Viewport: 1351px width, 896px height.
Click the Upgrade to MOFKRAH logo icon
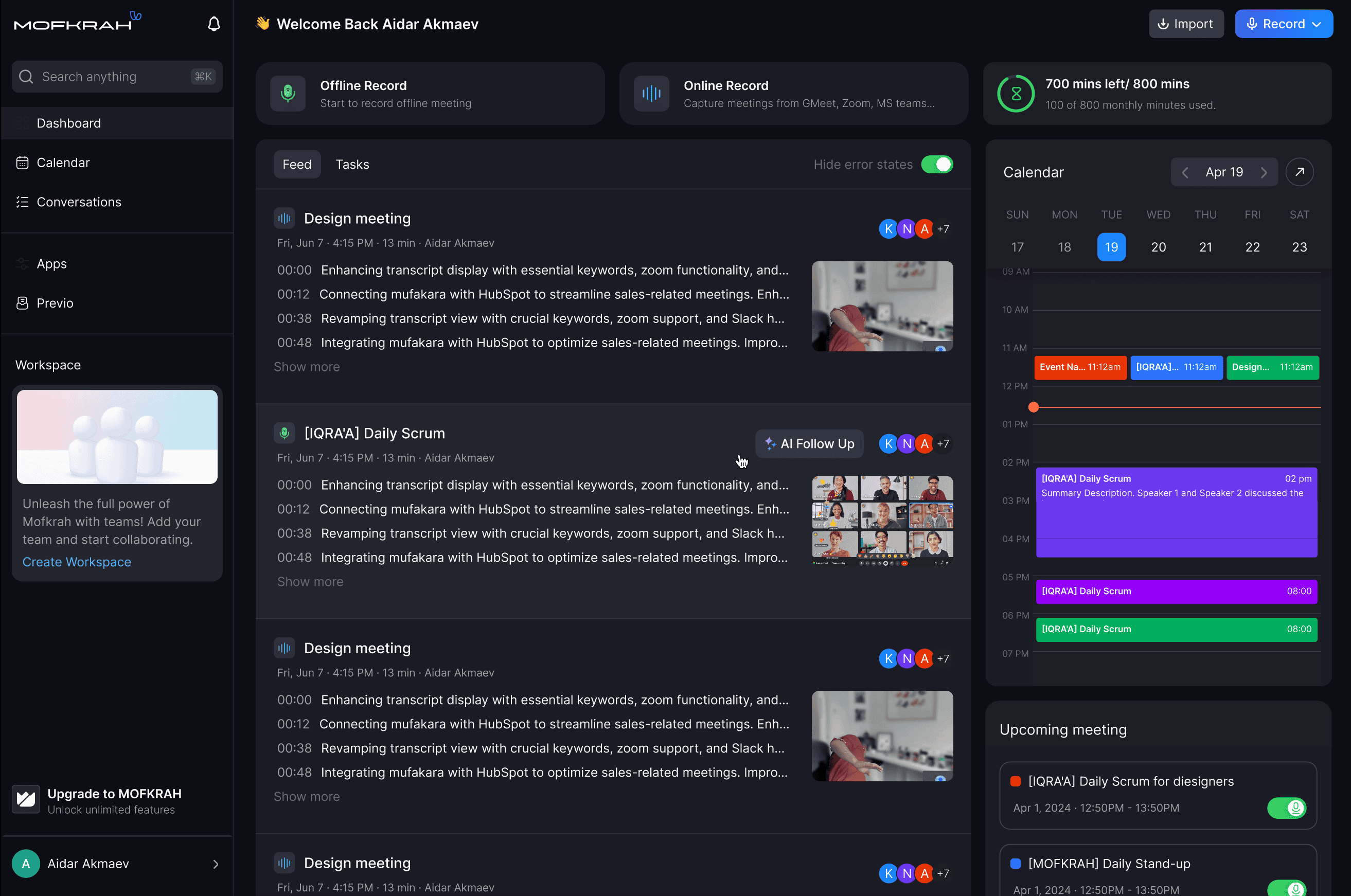point(26,800)
